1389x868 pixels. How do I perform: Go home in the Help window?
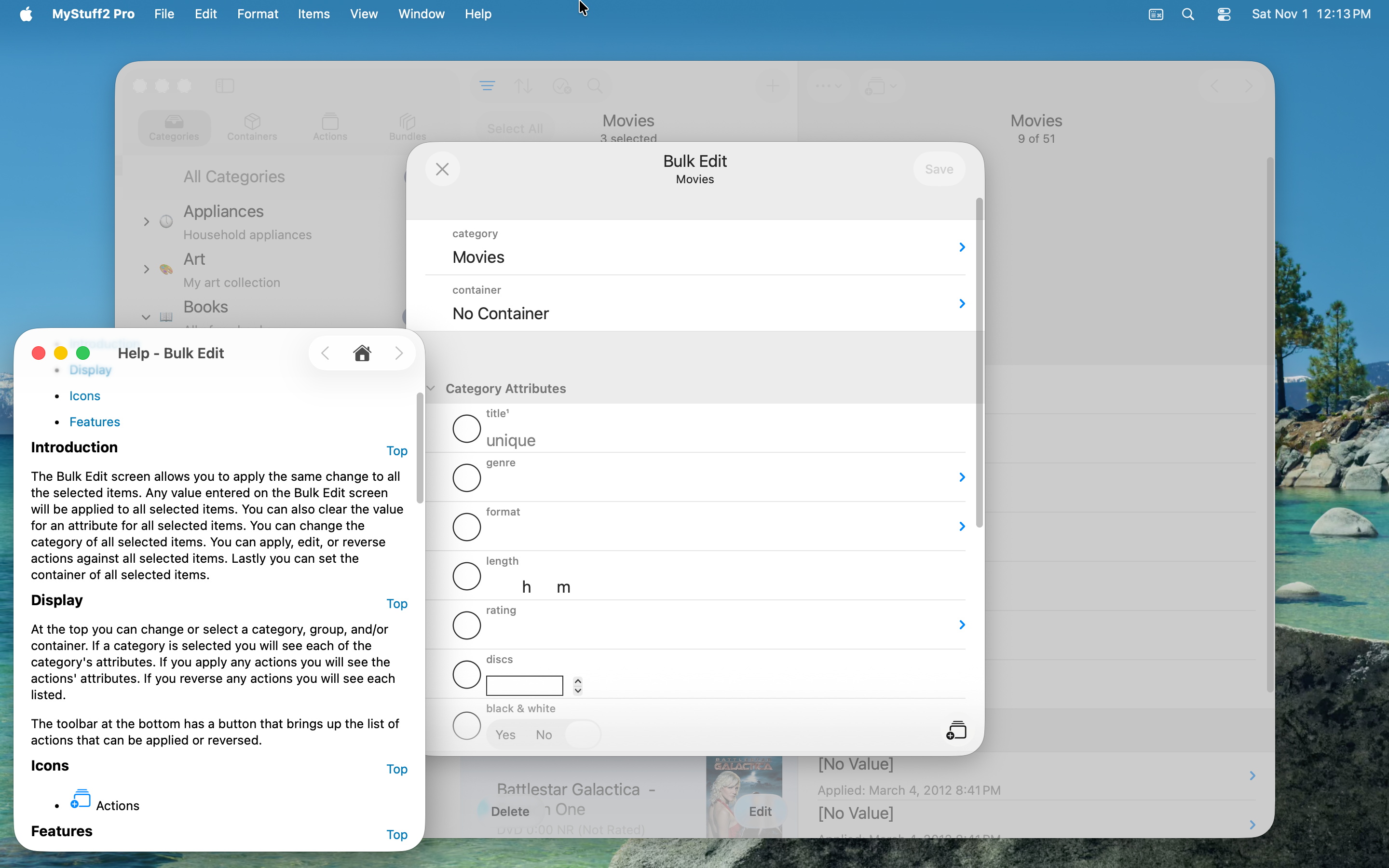(362, 353)
